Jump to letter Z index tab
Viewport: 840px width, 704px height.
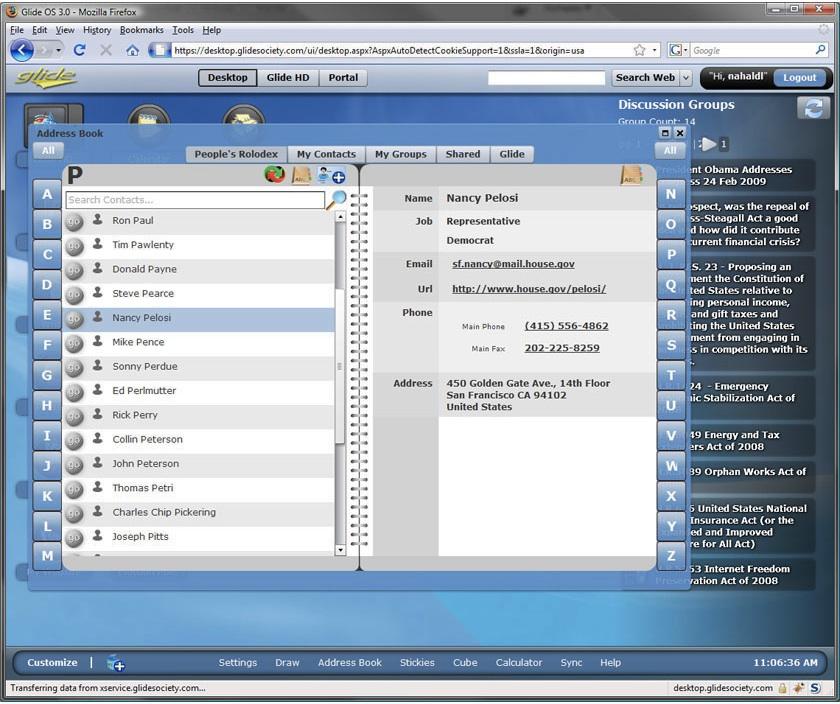coord(671,556)
